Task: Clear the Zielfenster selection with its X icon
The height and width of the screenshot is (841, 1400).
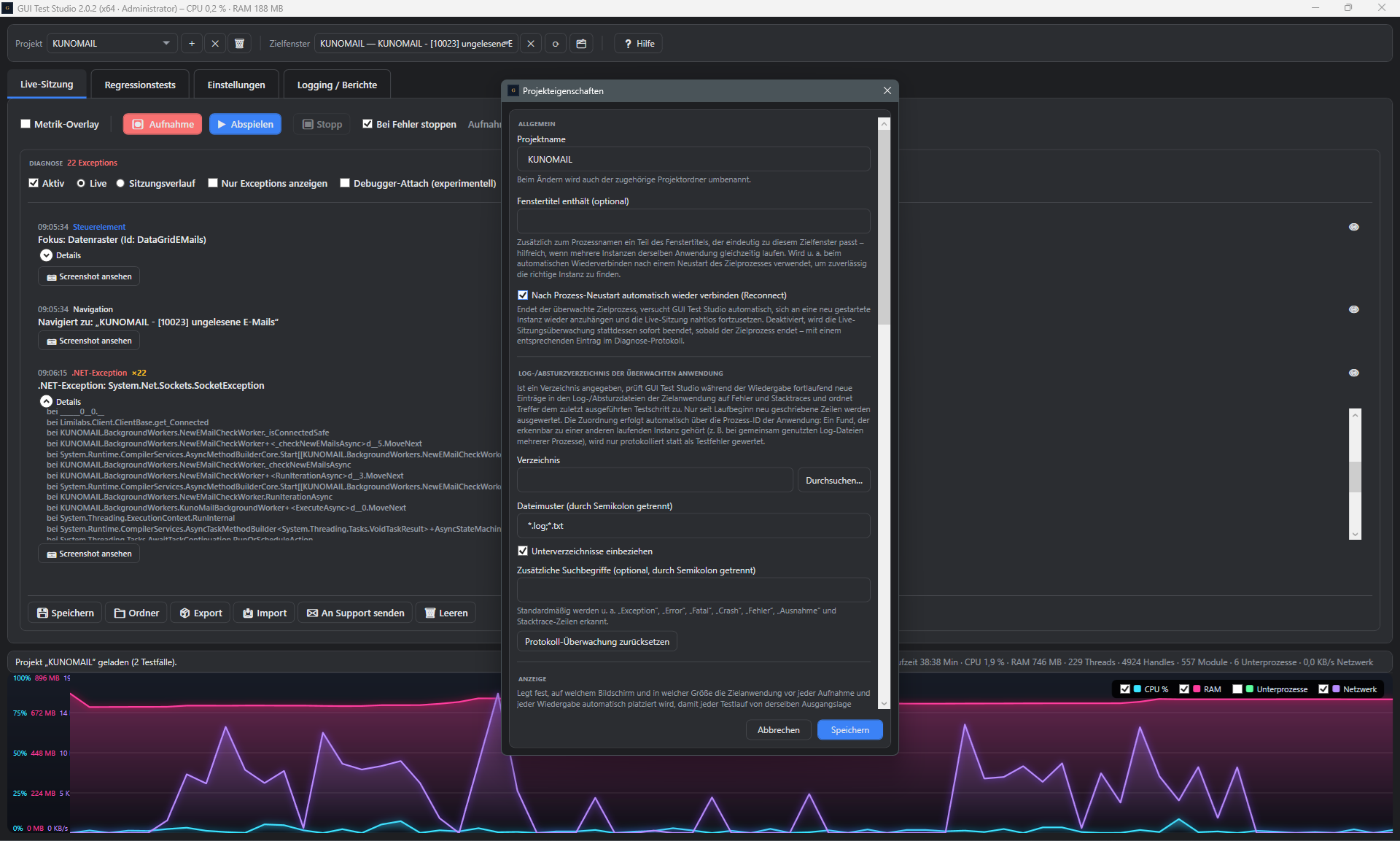Action: pos(531,44)
